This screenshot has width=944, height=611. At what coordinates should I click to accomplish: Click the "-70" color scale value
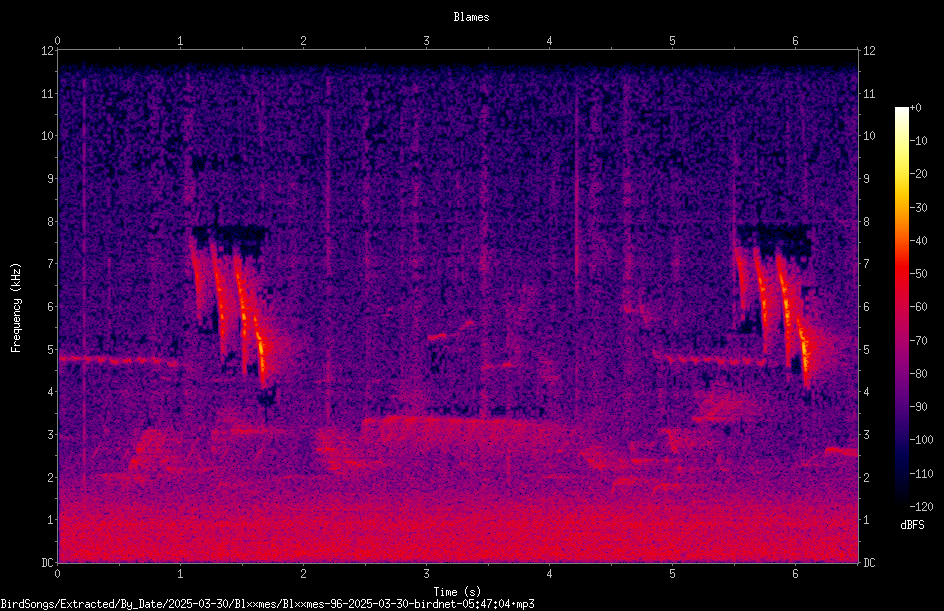point(918,341)
